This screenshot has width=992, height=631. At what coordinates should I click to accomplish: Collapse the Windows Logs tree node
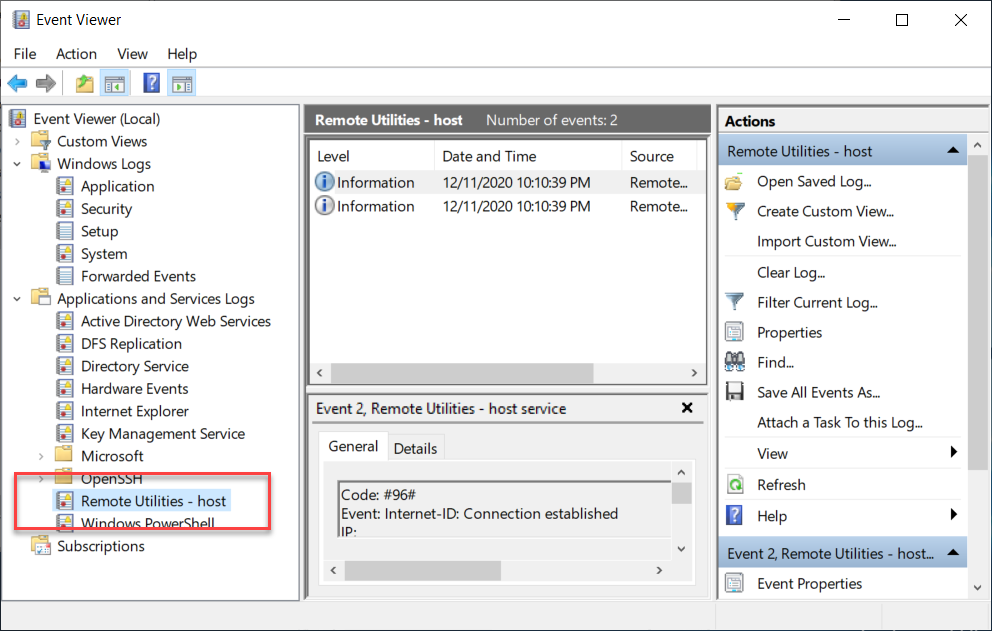pos(17,164)
